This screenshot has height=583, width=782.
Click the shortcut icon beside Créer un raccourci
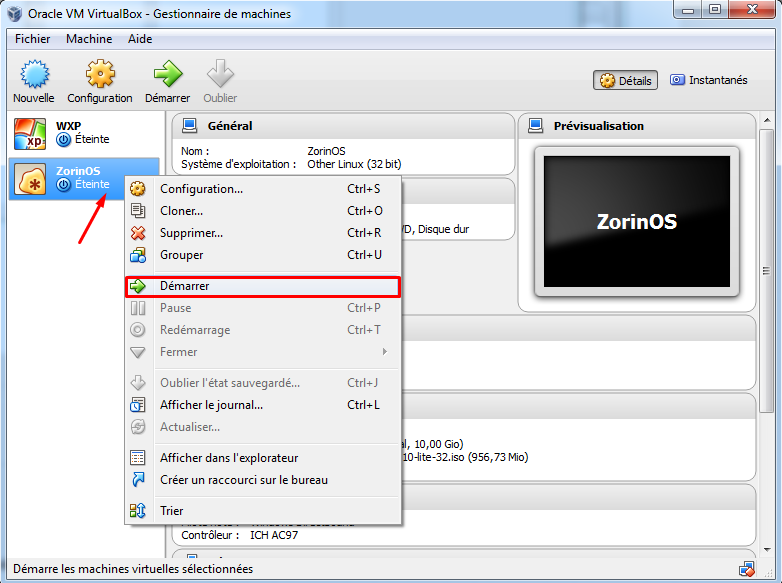coord(138,480)
